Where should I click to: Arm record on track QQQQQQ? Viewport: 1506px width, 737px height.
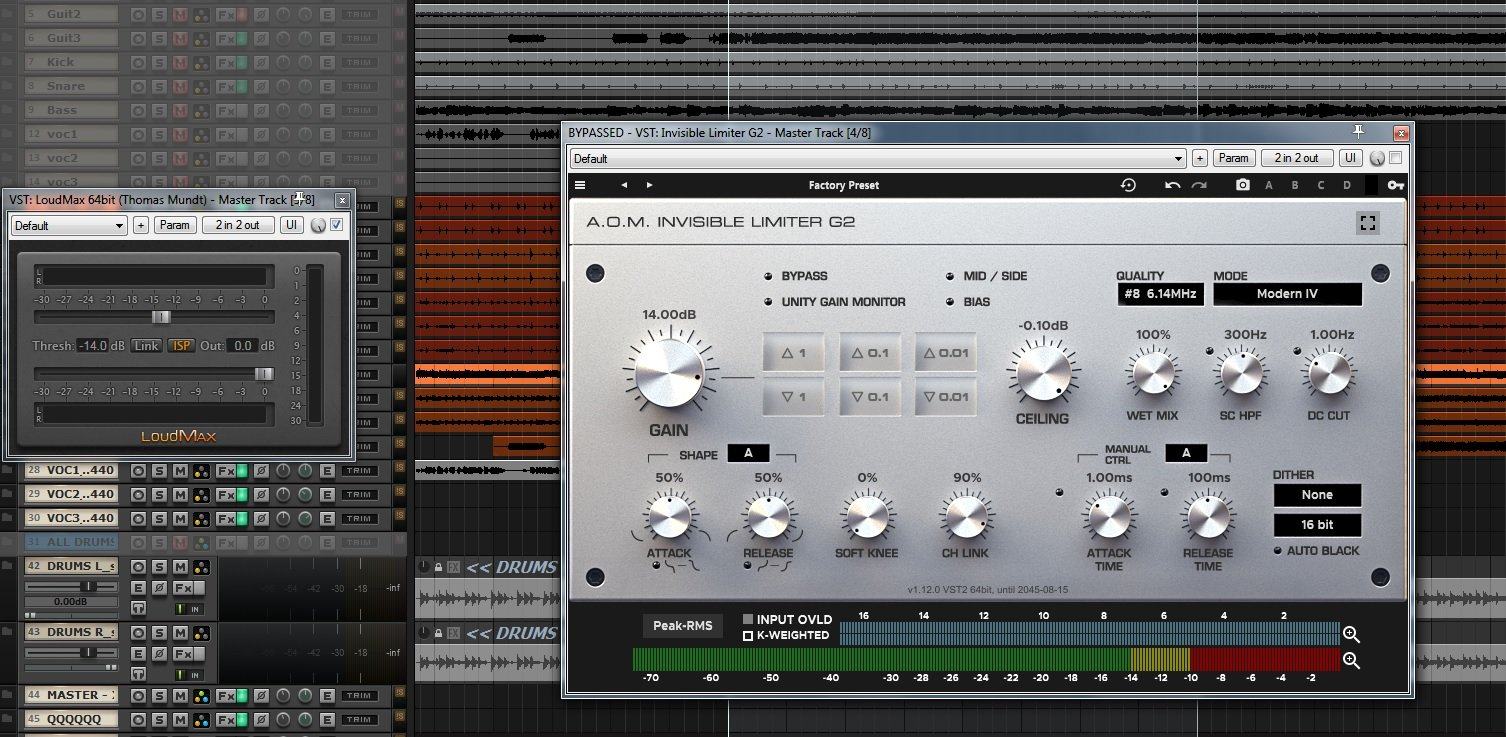coord(138,719)
